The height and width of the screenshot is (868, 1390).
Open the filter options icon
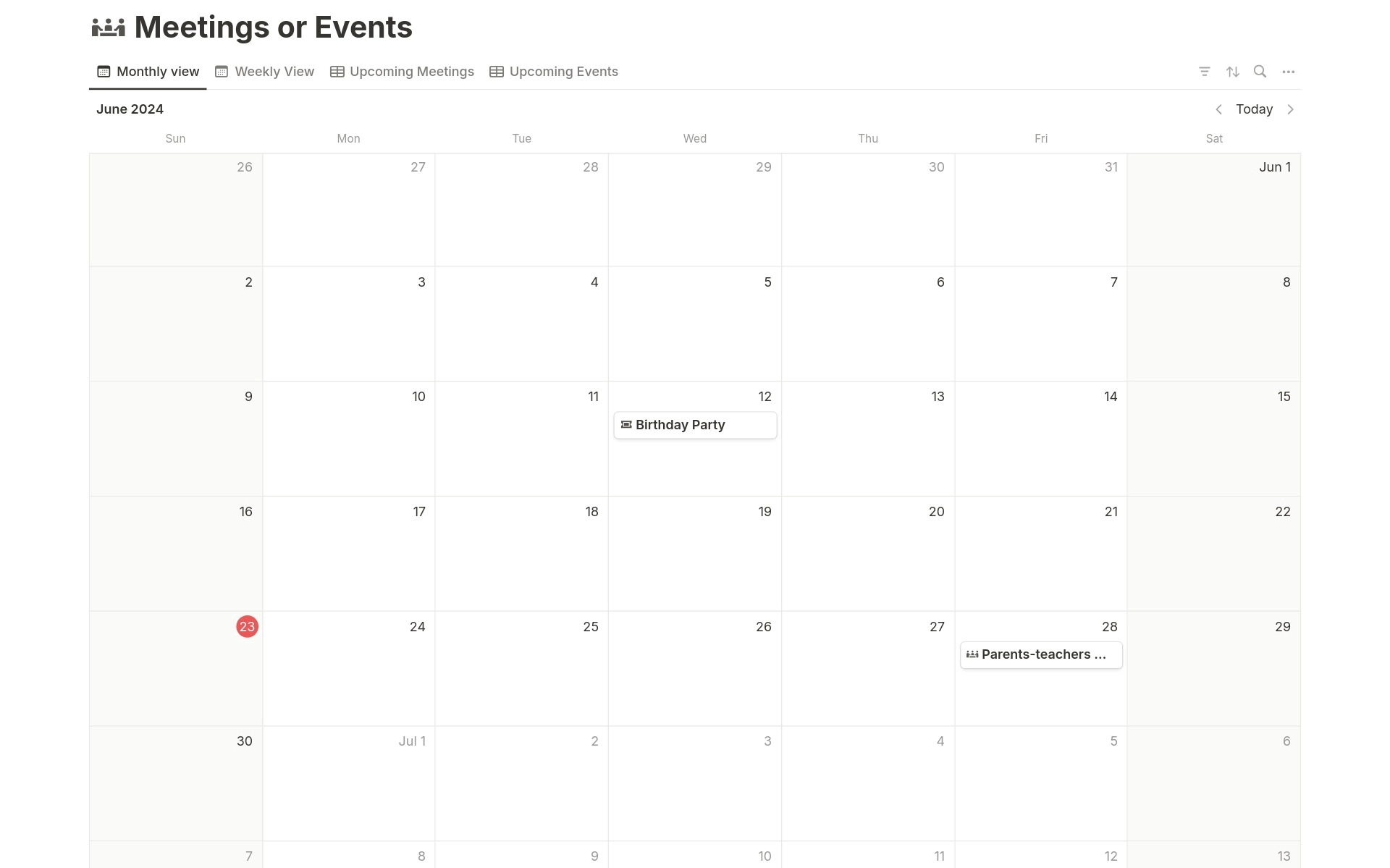(1205, 71)
